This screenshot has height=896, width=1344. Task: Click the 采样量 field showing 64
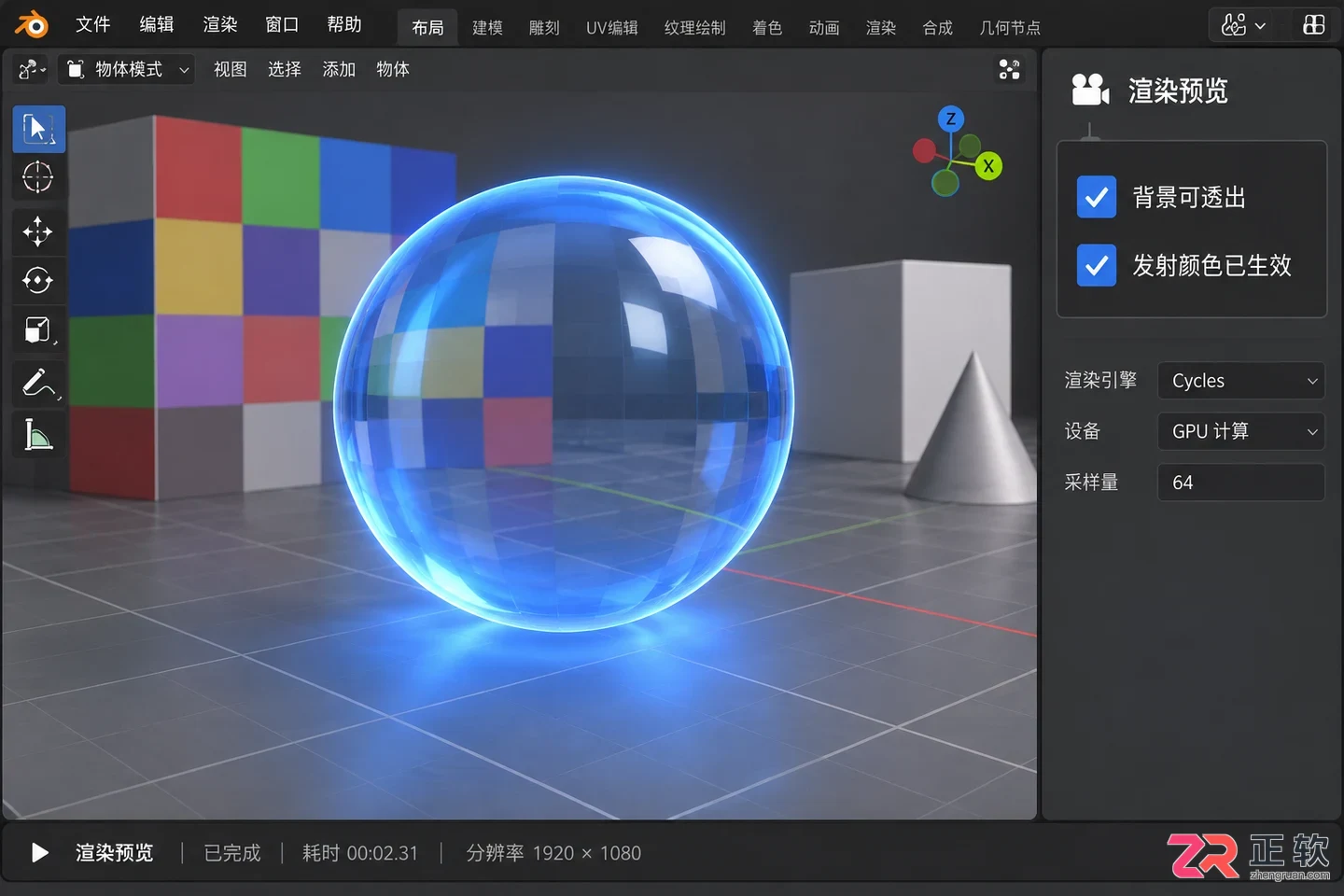1241,483
